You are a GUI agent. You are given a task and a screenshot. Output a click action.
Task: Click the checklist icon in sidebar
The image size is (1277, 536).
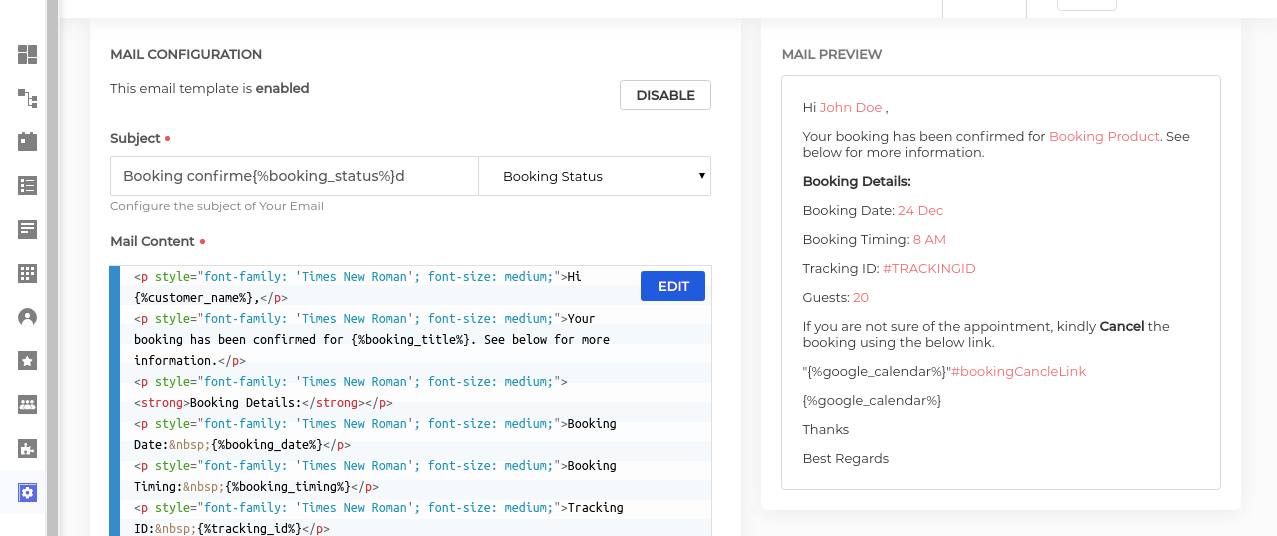[x=27, y=185]
